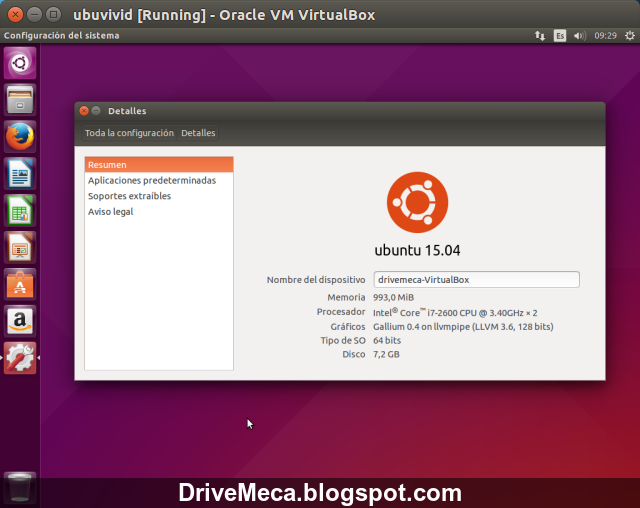Screen dimensions: 640x508
Task: Click the Ubuntu logo in Detalles
Action: click(x=417, y=202)
